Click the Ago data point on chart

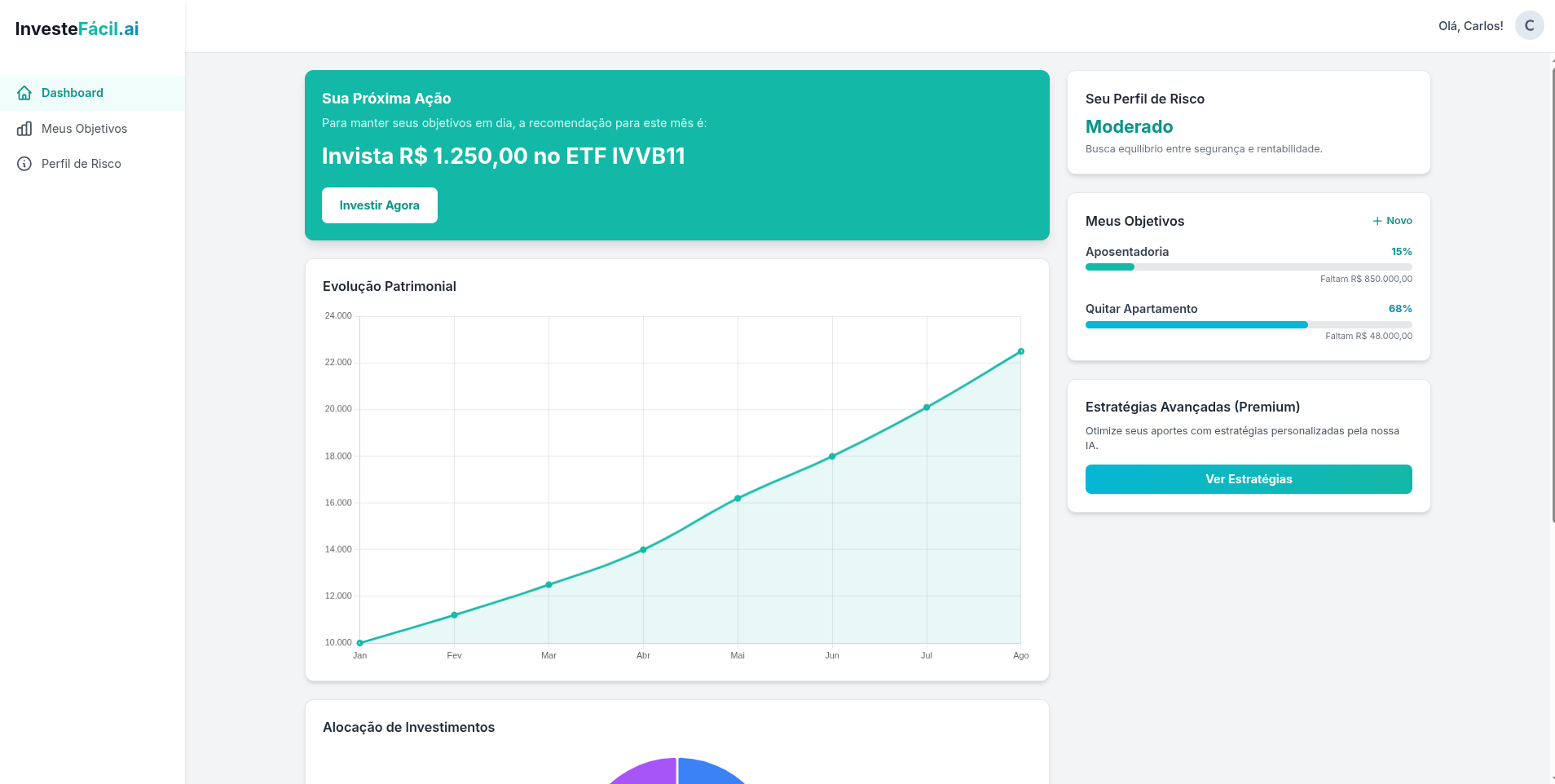click(x=1020, y=352)
